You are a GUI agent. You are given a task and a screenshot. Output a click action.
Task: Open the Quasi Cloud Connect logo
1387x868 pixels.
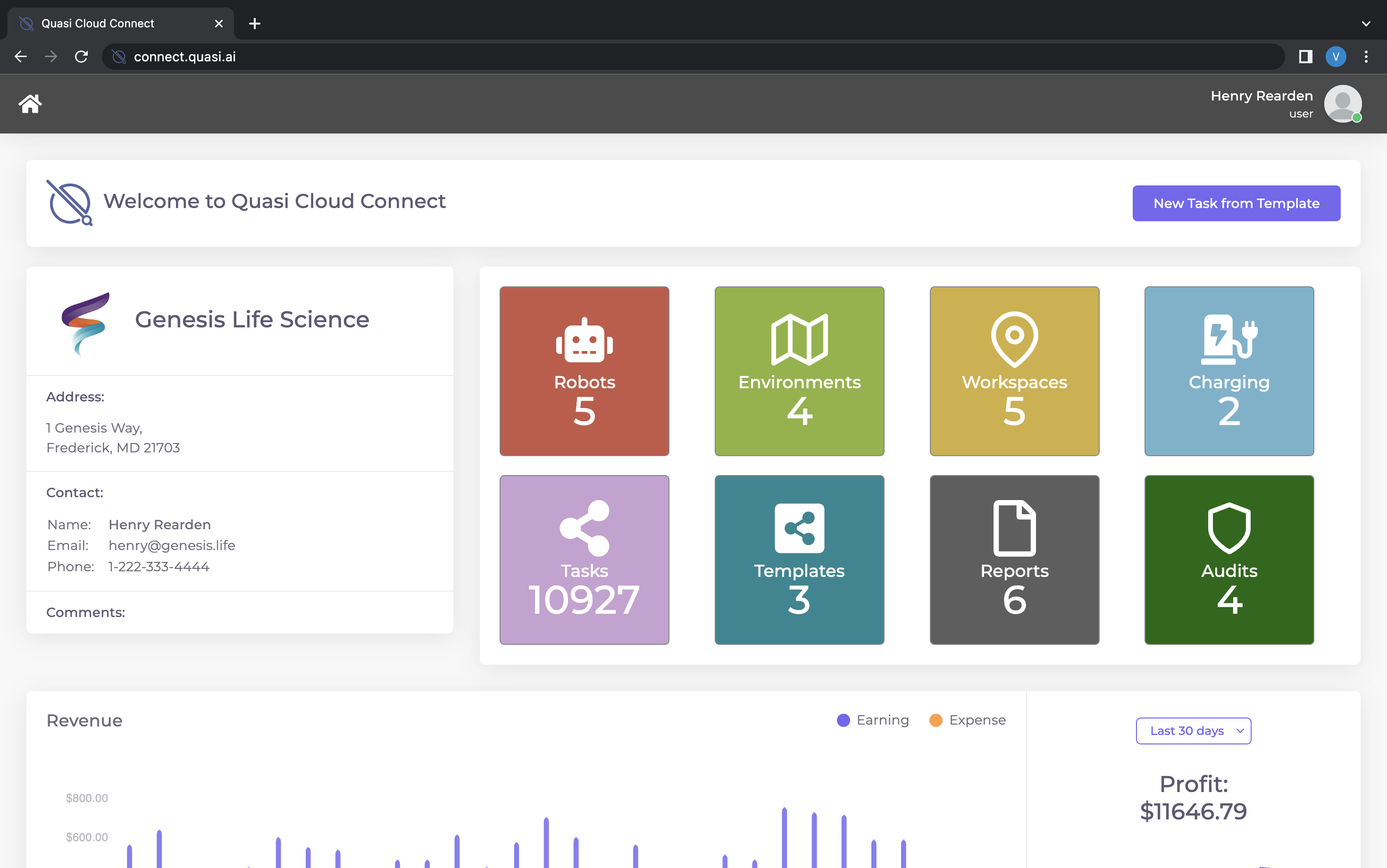tap(70, 203)
